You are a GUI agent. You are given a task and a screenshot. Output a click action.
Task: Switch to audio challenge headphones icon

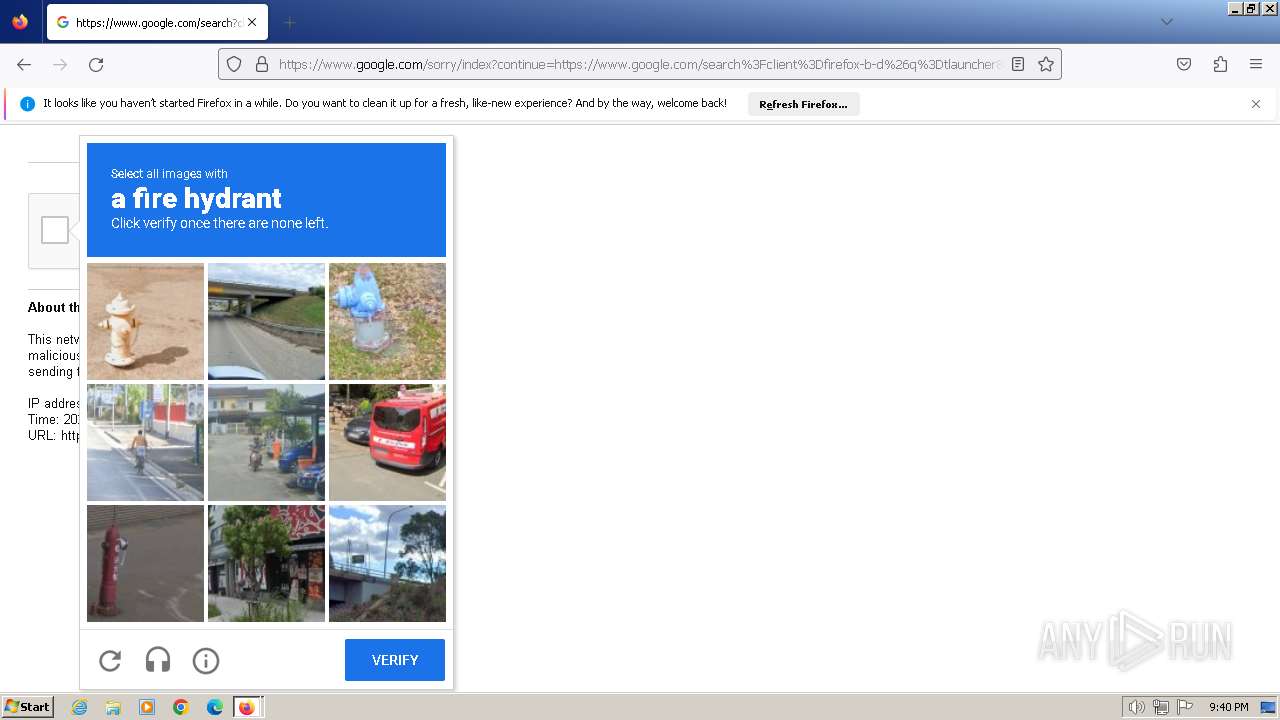coord(158,660)
